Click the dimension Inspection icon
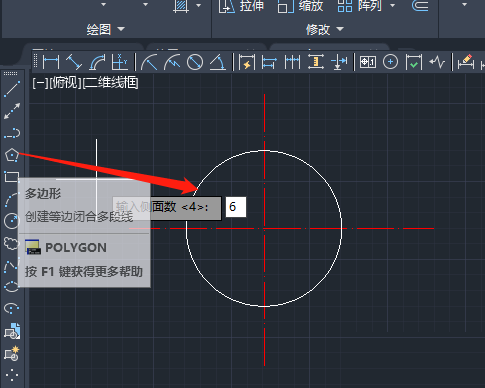The width and height of the screenshot is (485, 388). (414, 62)
